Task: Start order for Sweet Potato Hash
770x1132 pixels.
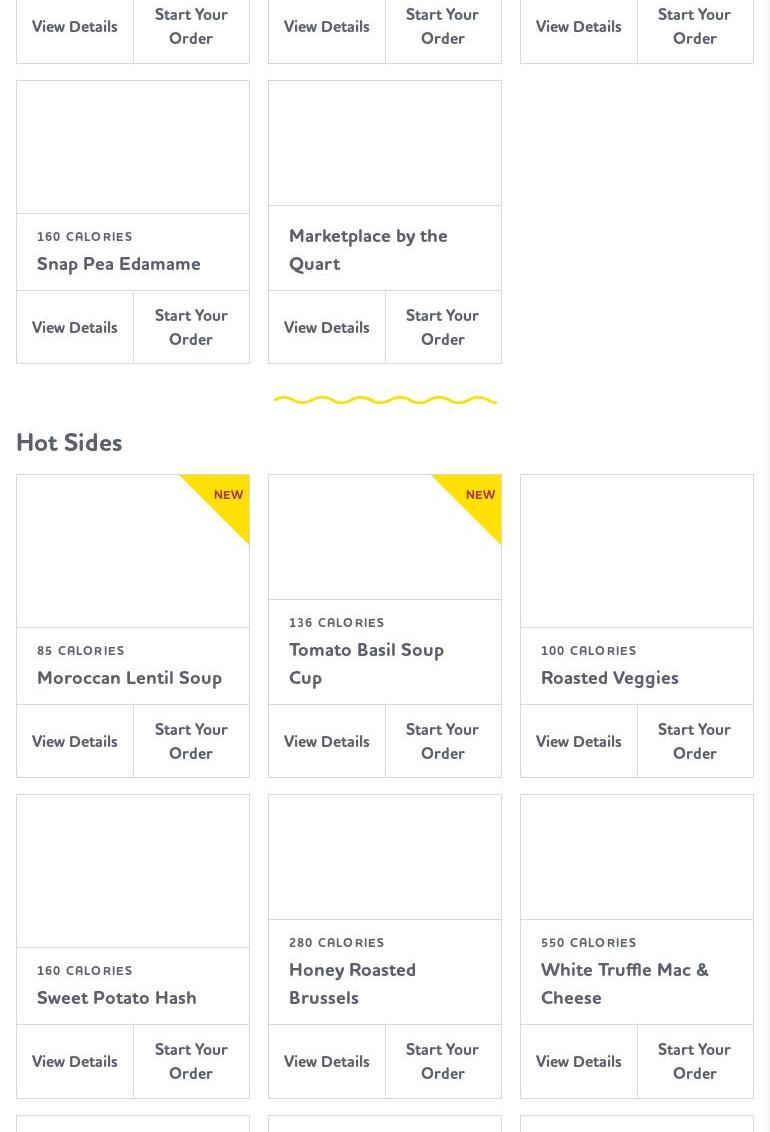Action: pos(191,1061)
